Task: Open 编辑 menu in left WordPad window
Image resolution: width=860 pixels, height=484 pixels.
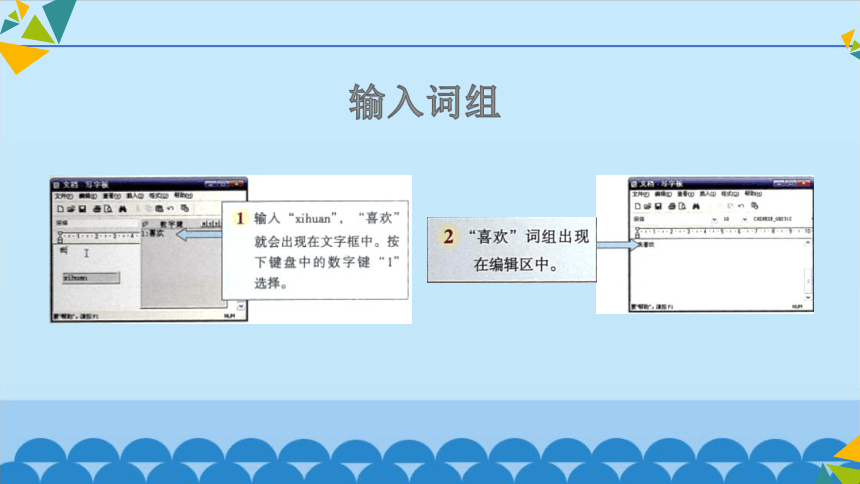Action: (87, 196)
